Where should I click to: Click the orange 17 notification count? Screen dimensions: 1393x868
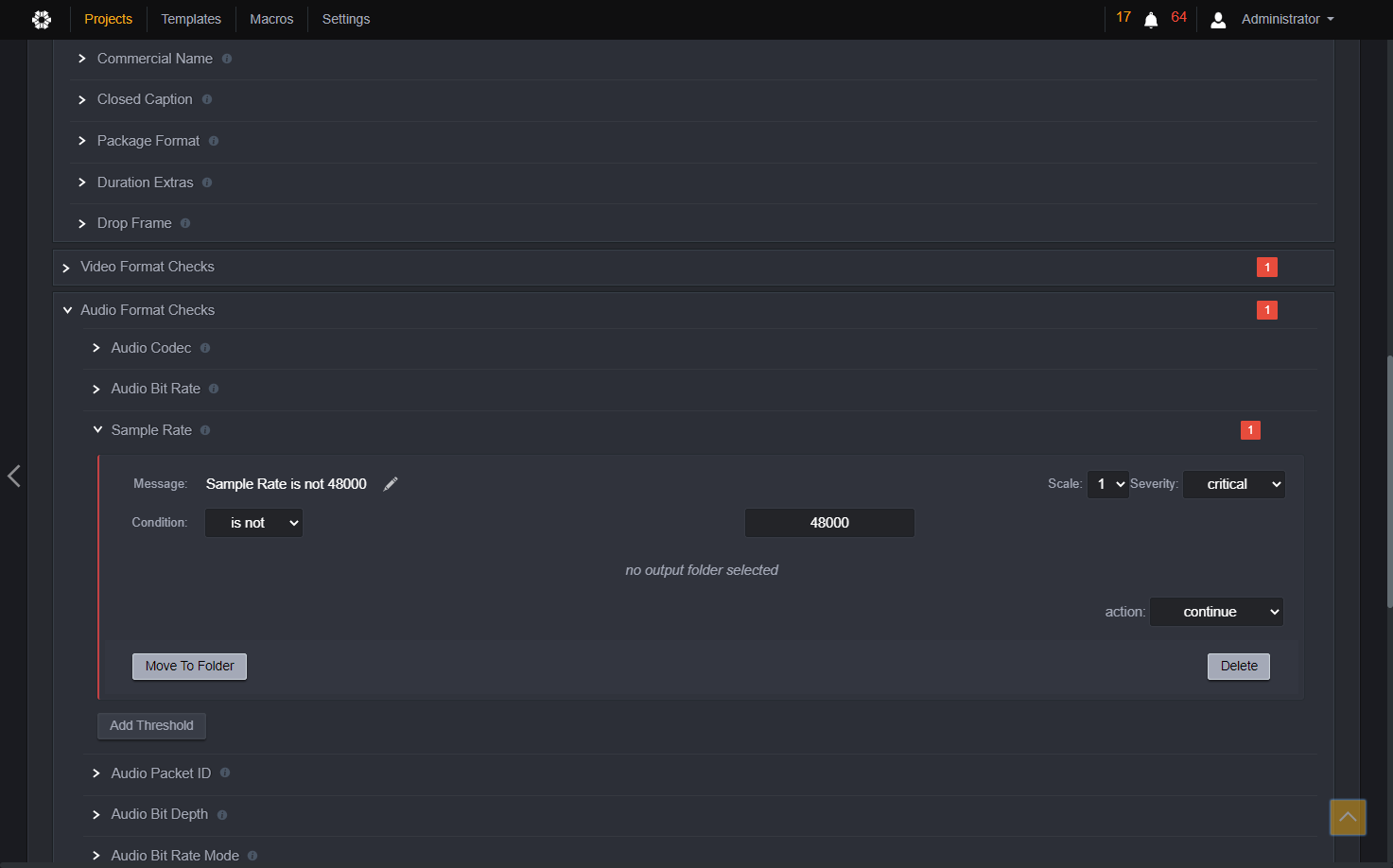click(1123, 17)
